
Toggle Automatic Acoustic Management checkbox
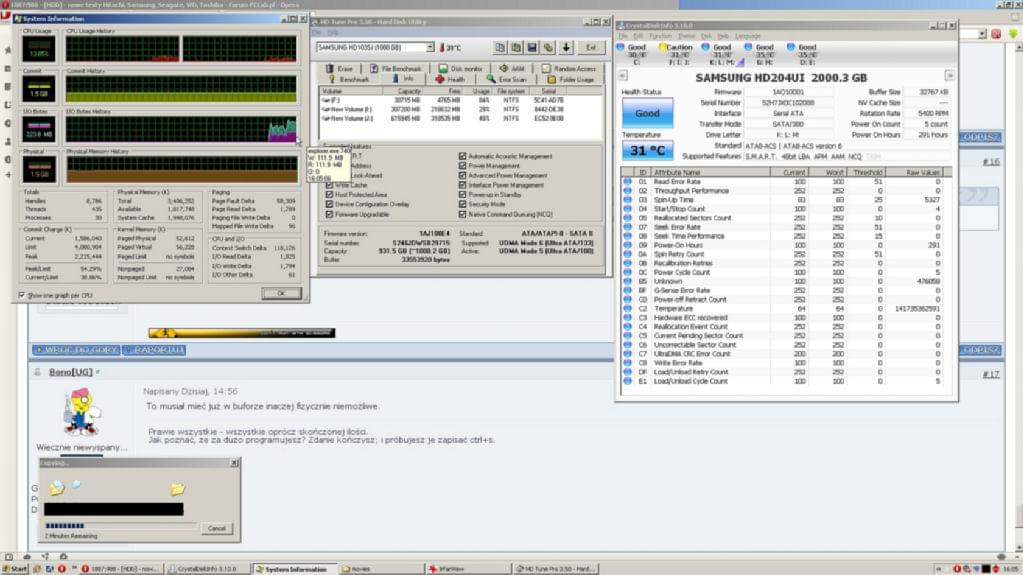point(462,156)
